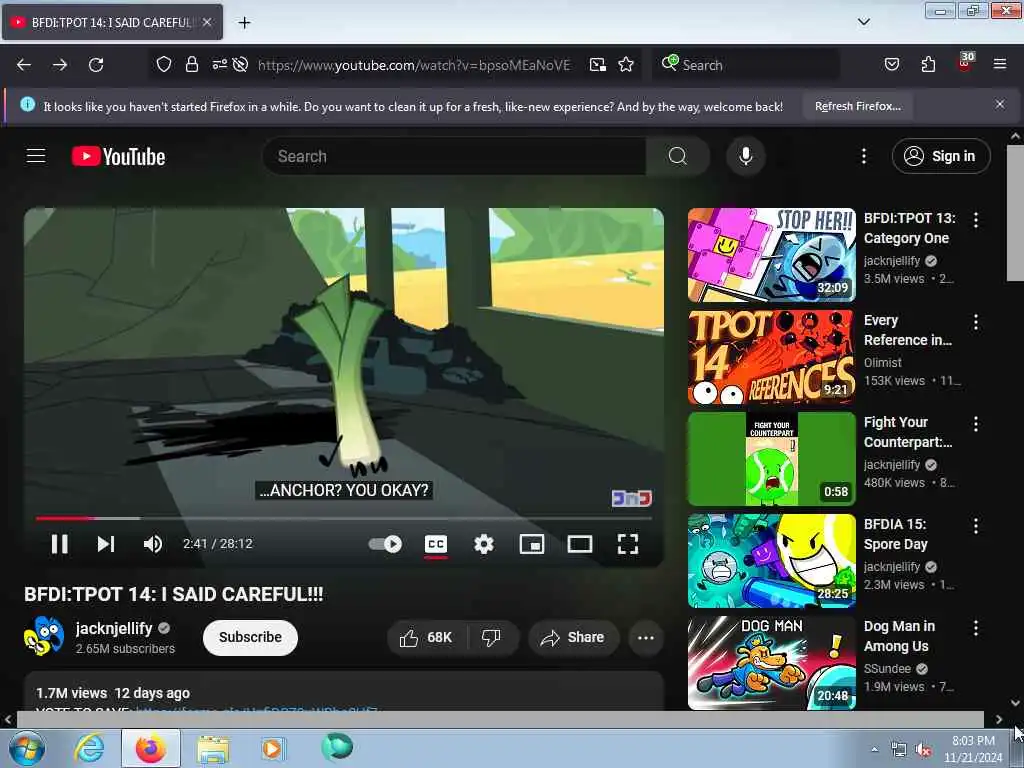The height and width of the screenshot is (768, 1024).
Task: Go forward with the browser forward arrow
Action: click(60, 65)
